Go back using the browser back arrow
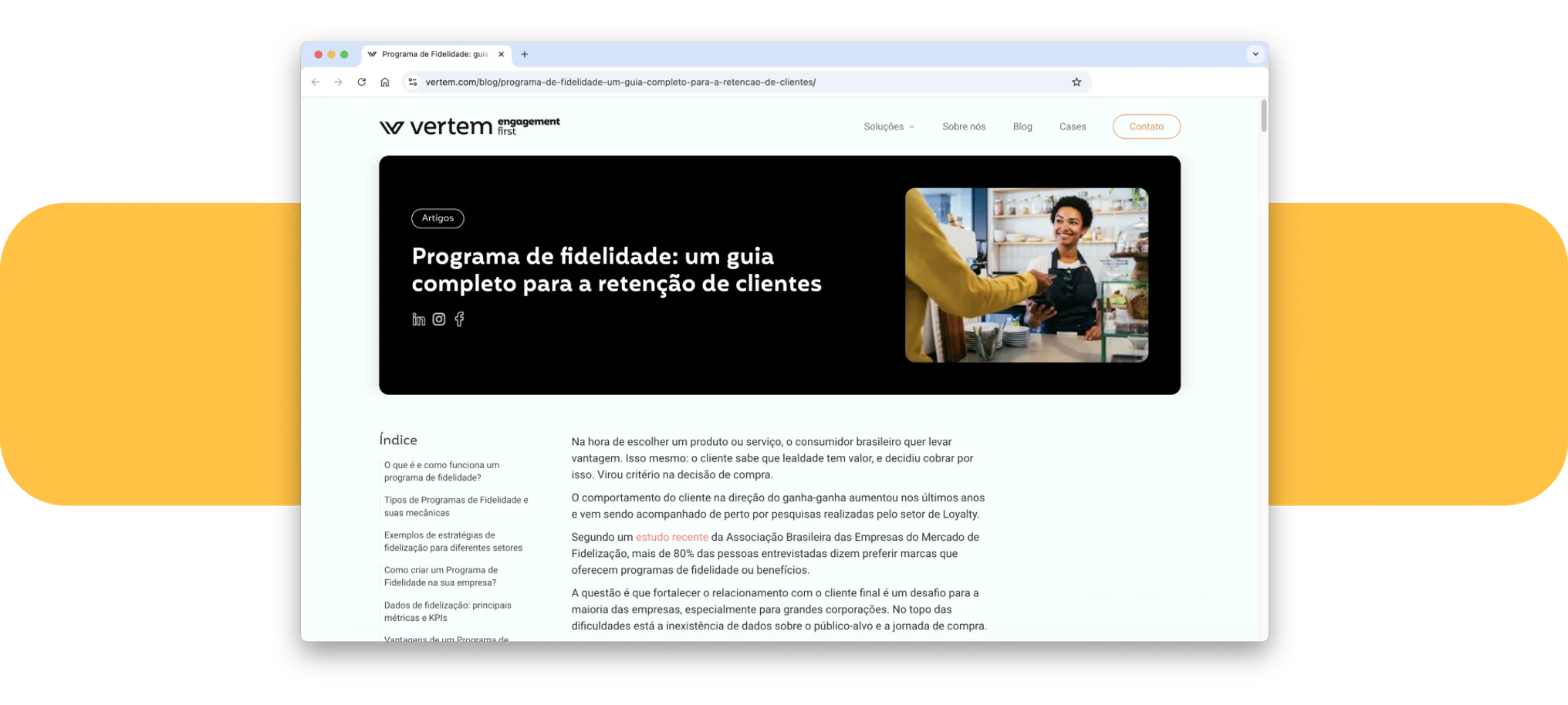The height and width of the screenshot is (705, 1568). (316, 82)
